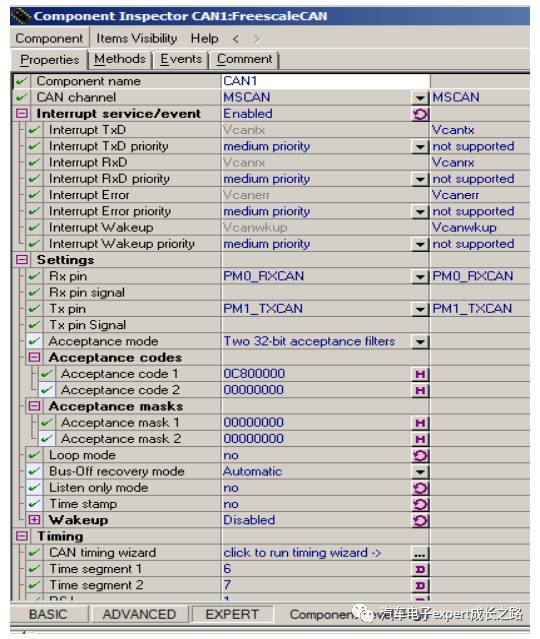This screenshot has height=639, width=540.
Task: Click green check next to Acceptance mode
Action: tap(34, 342)
